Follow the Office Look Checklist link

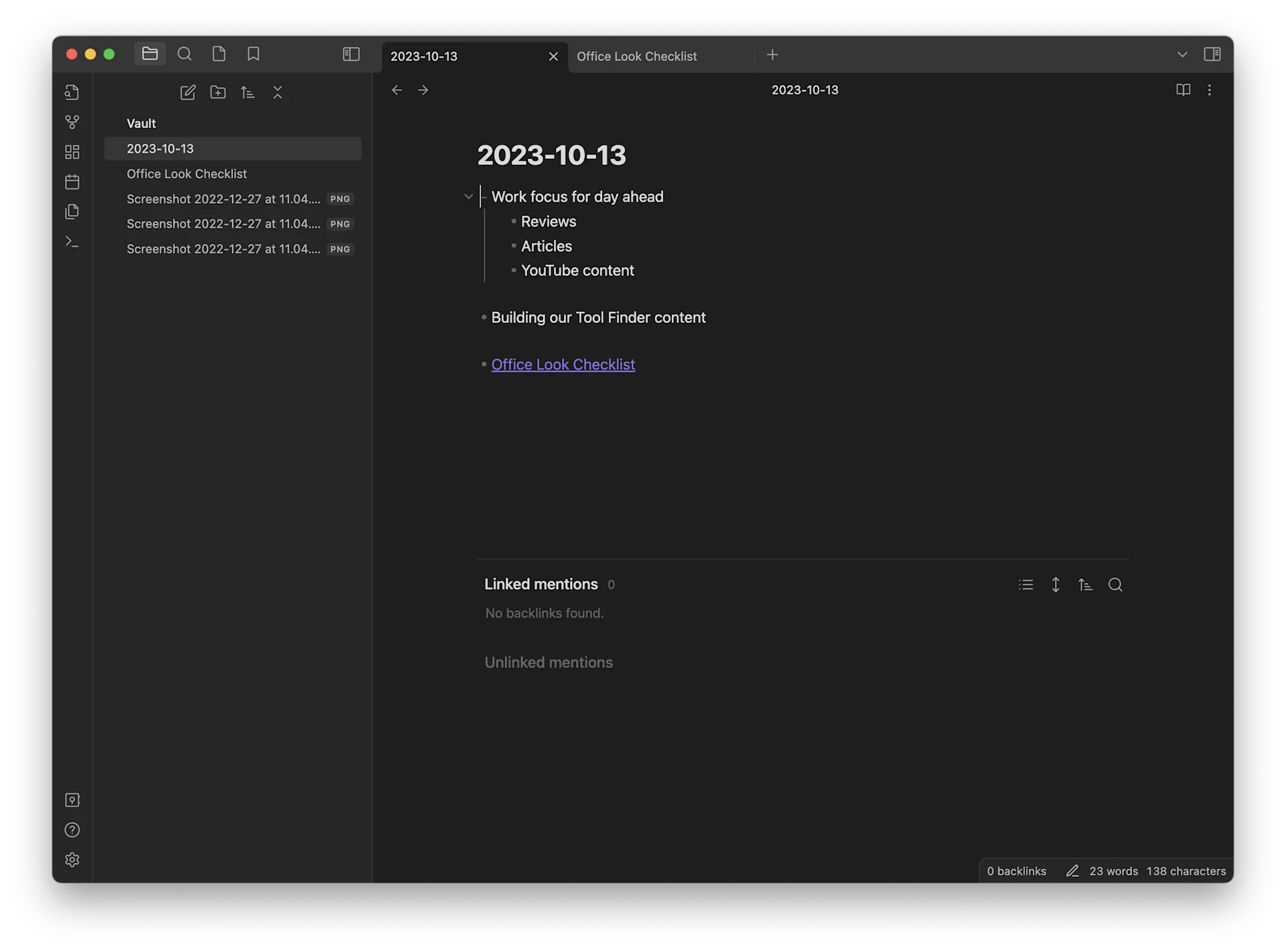(x=563, y=364)
